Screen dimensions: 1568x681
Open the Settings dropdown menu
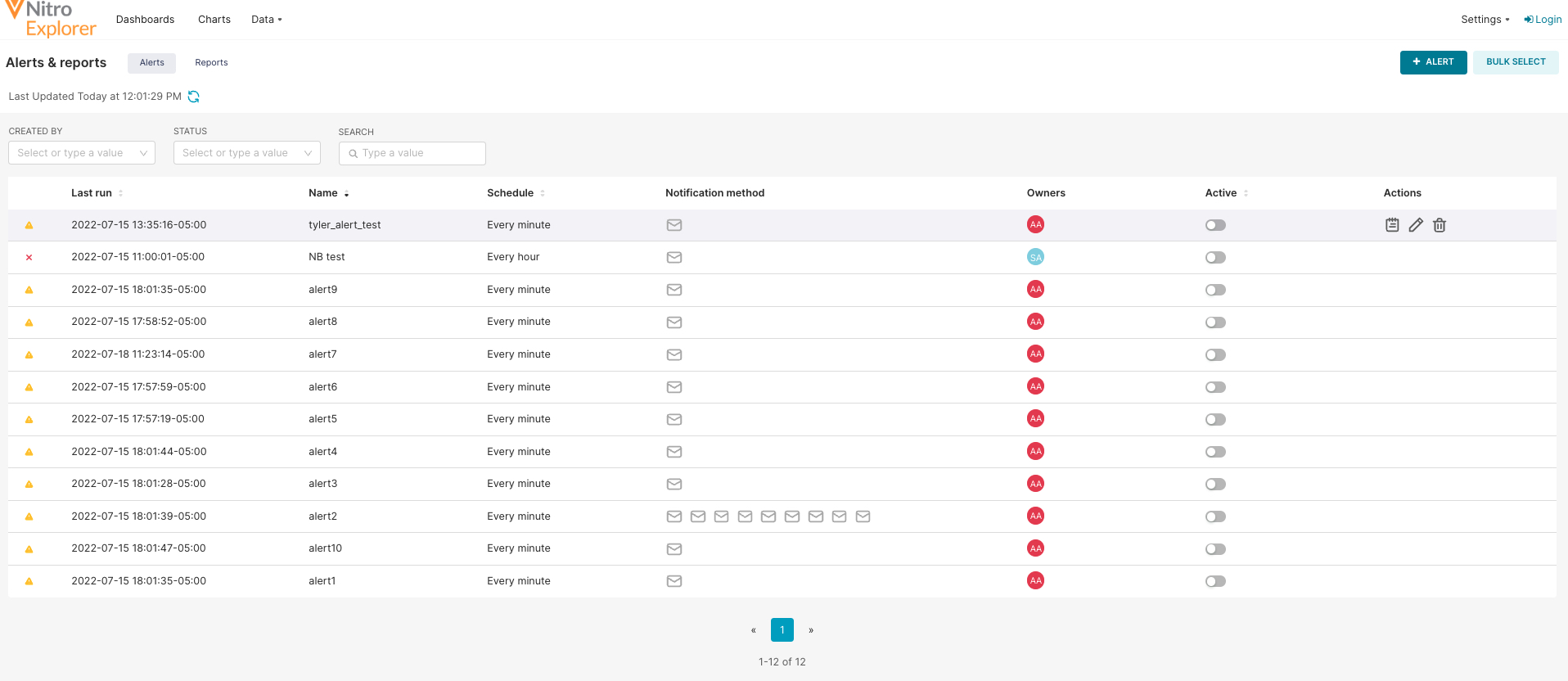pos(1485,20)
